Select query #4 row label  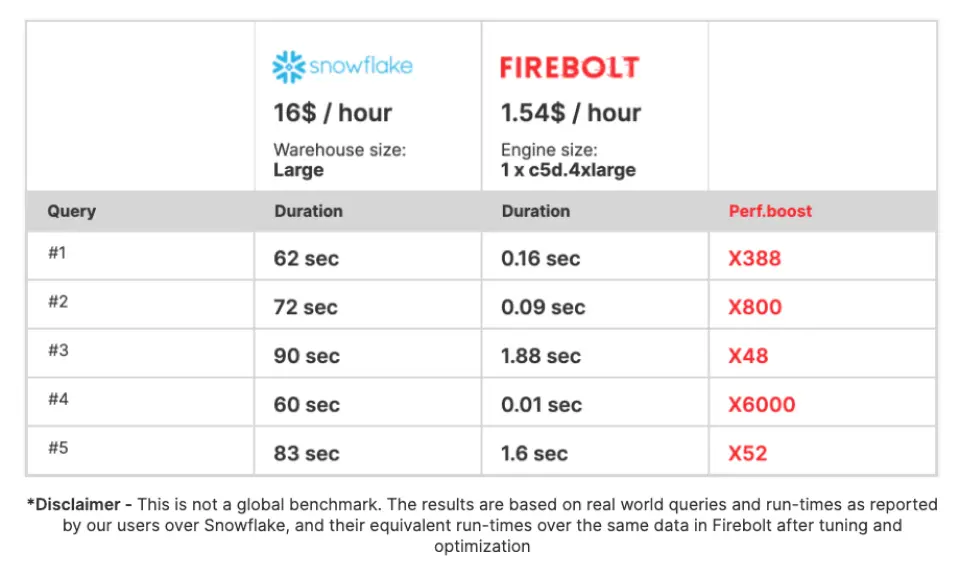[x=57, y=399]
